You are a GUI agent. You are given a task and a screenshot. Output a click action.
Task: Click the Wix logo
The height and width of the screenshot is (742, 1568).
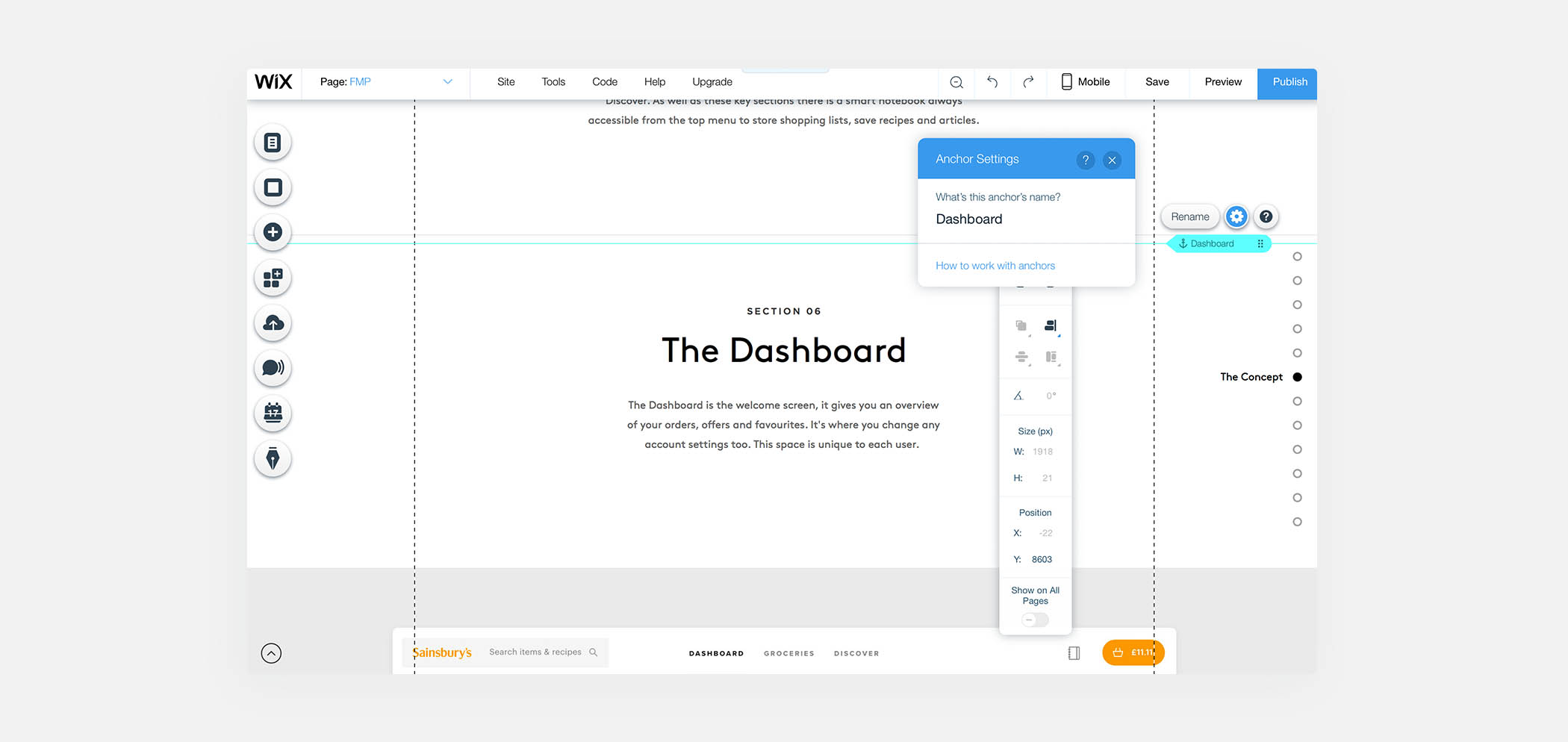[273, 82]
